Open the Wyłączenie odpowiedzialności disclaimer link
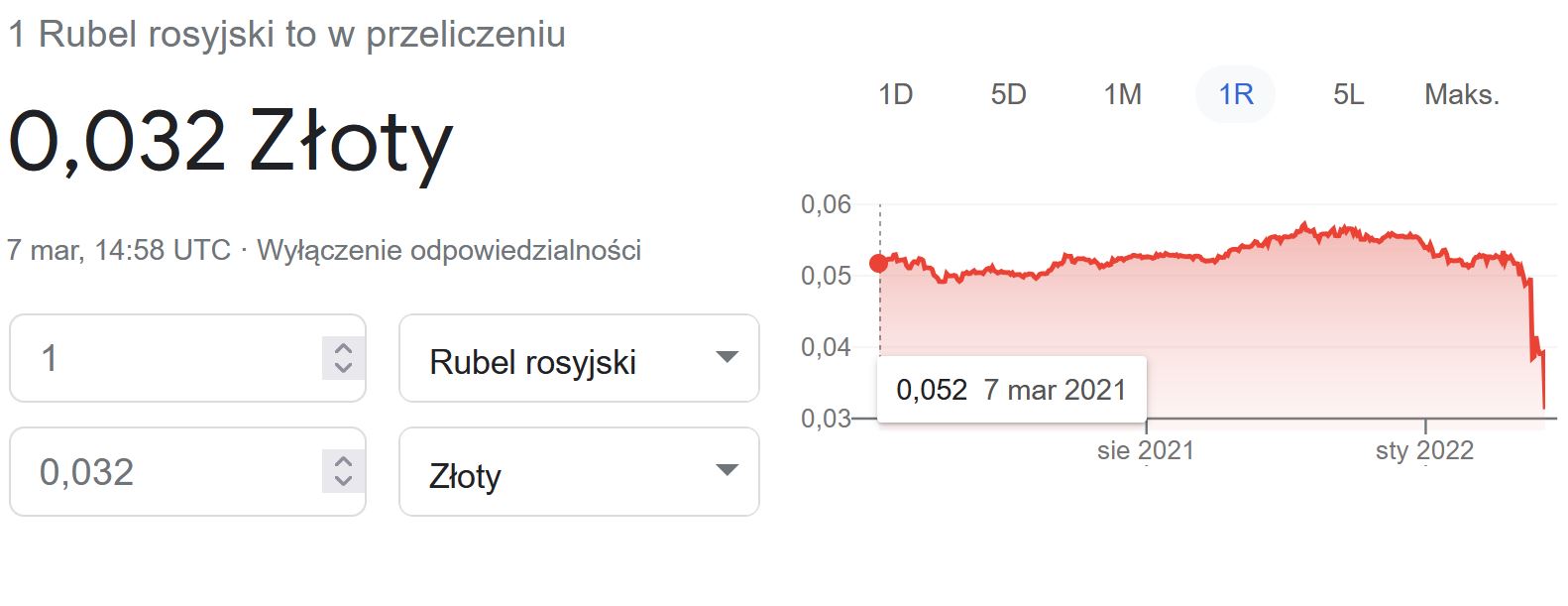 pos(448,250)
